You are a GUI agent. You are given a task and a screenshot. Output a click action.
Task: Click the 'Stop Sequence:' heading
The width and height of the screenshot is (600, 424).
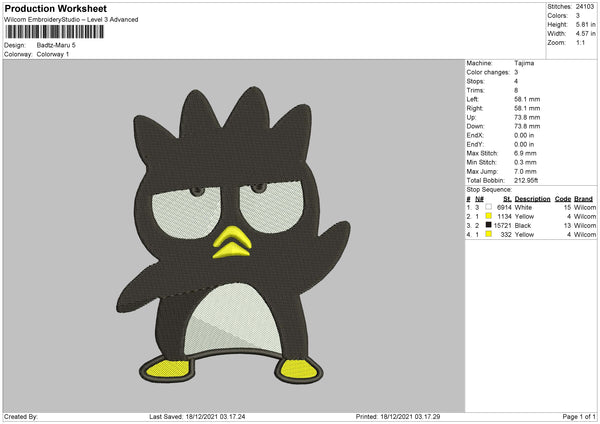(x=489, y=190)
